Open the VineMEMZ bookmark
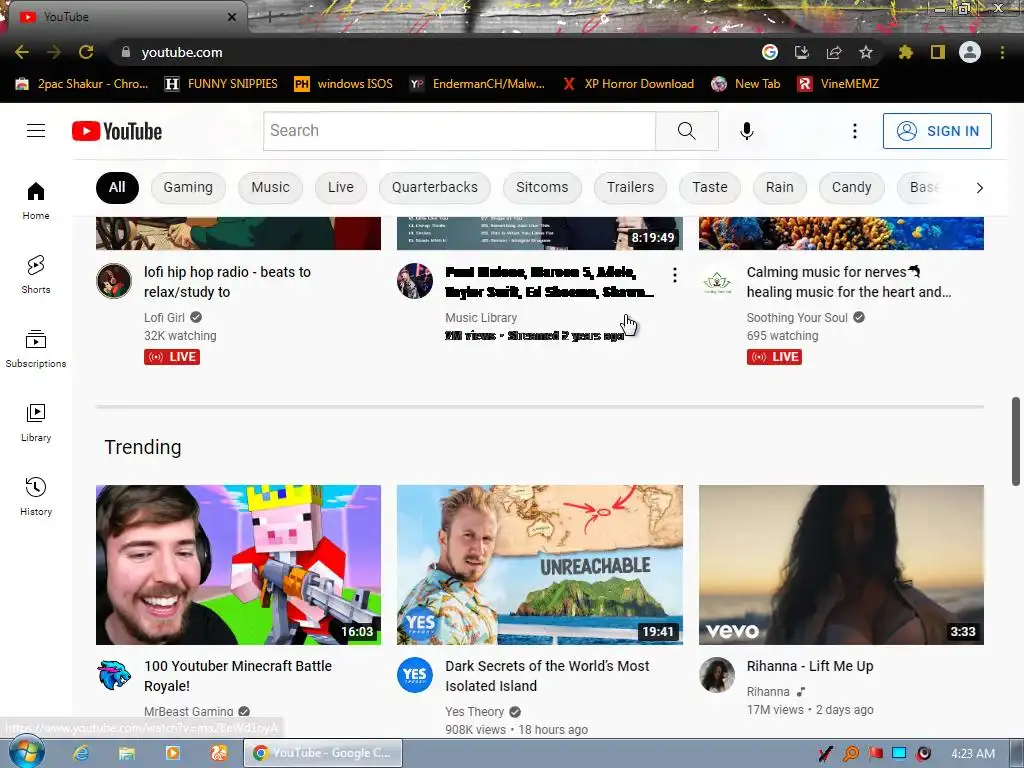 click(x=838, y=84)
